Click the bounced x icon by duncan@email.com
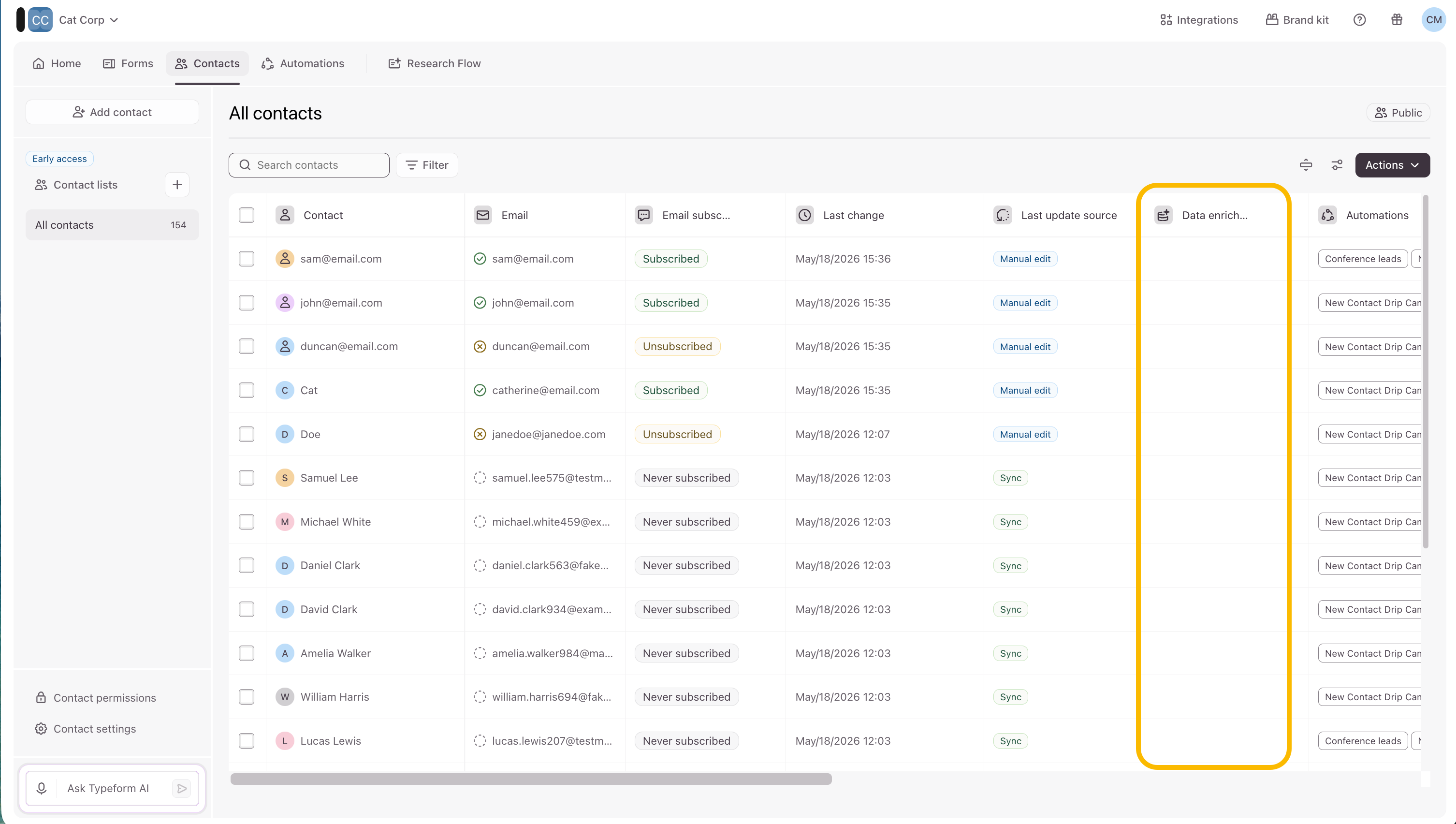 480,346
